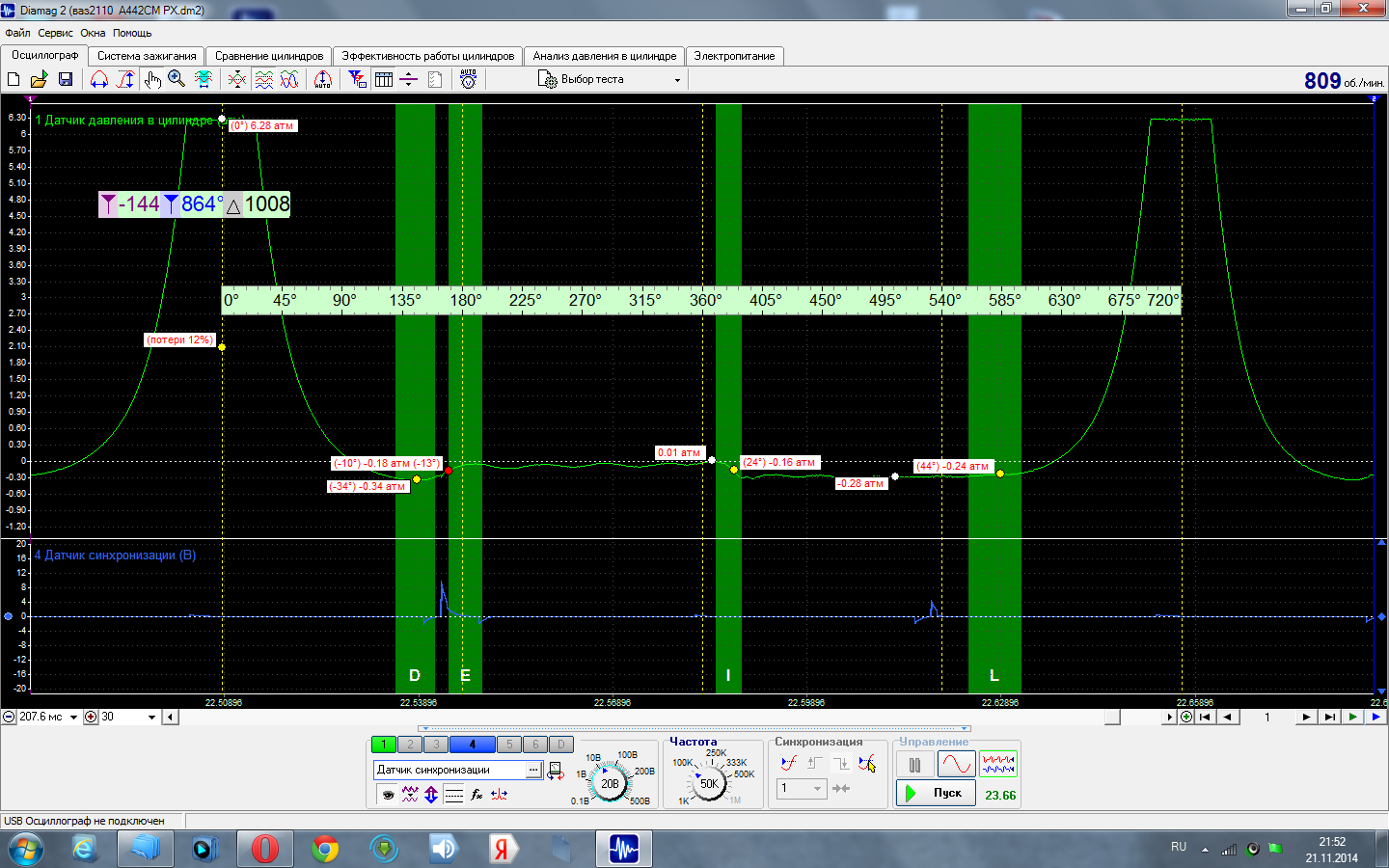Viewport: 1389px width, 868px height.
Task: Switch to Анализ давления в цилиндре tab
Action: pyautogui.click(x=605, y=56)
